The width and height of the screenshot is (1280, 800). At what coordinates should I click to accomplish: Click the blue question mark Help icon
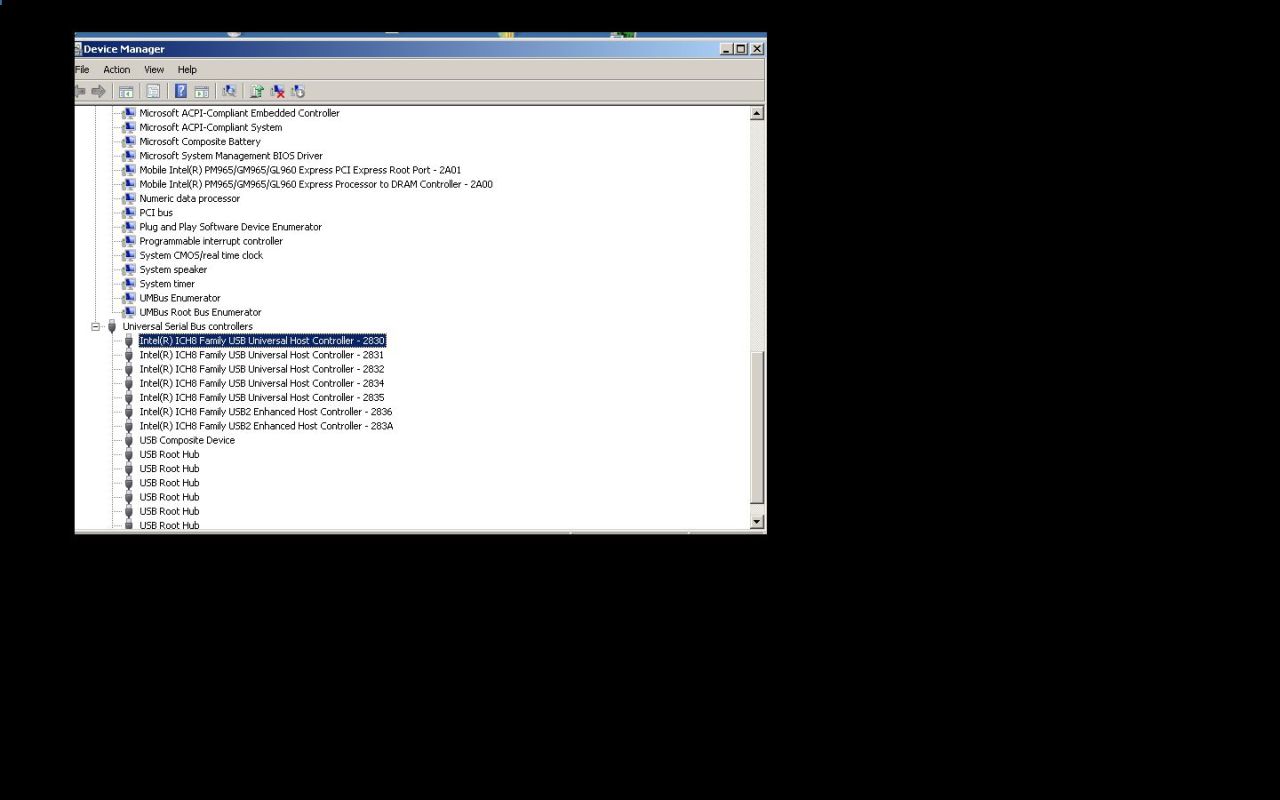tap(181, 91)
